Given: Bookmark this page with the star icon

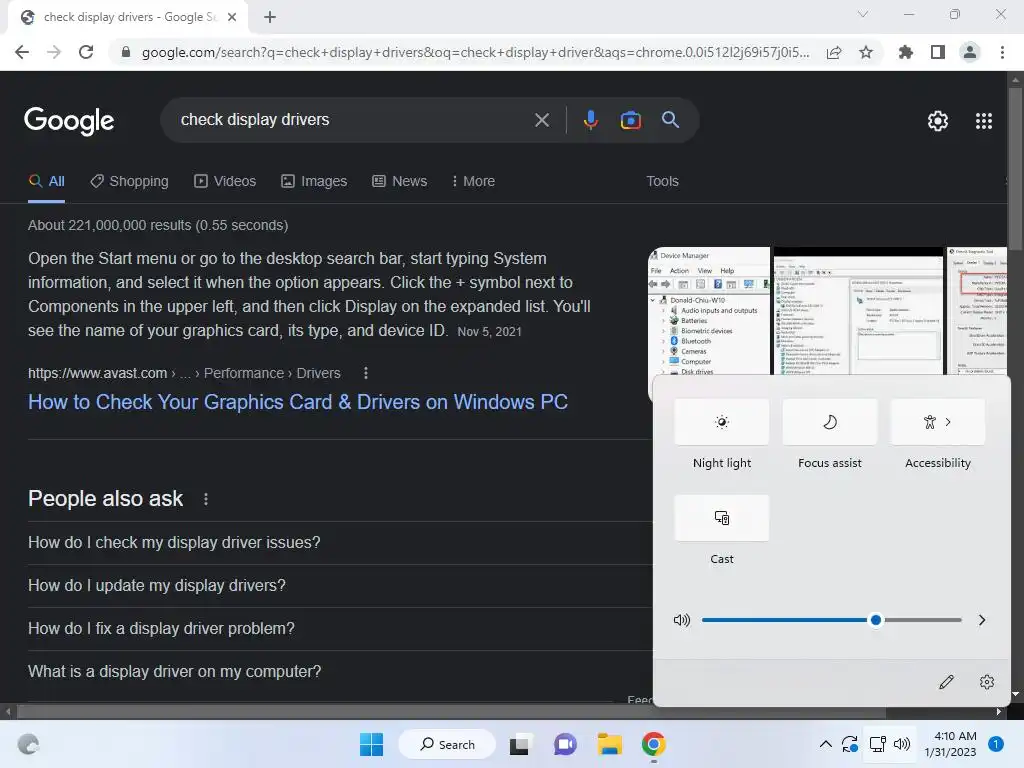Looking at the screenshot, I should coord(866,52).
